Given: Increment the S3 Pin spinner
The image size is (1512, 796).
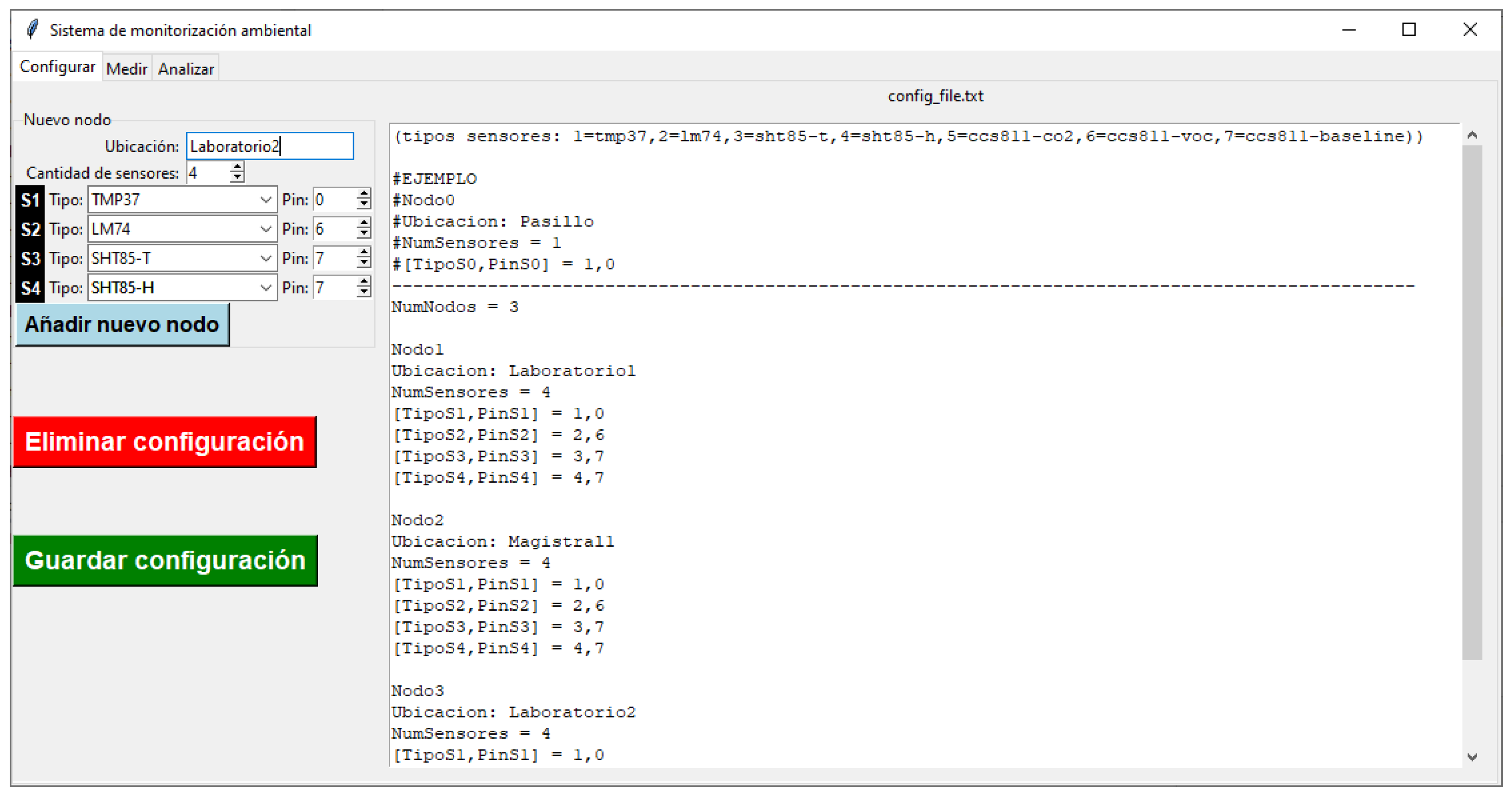Looking at the screenshot, I should point(364,254).
